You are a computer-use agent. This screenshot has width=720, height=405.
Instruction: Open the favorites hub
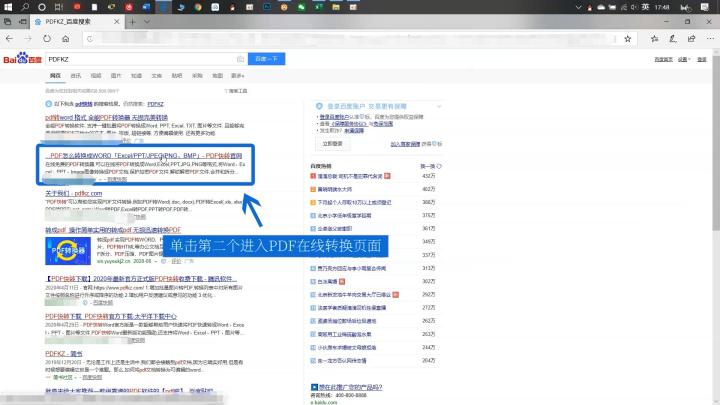pos(654,39)
